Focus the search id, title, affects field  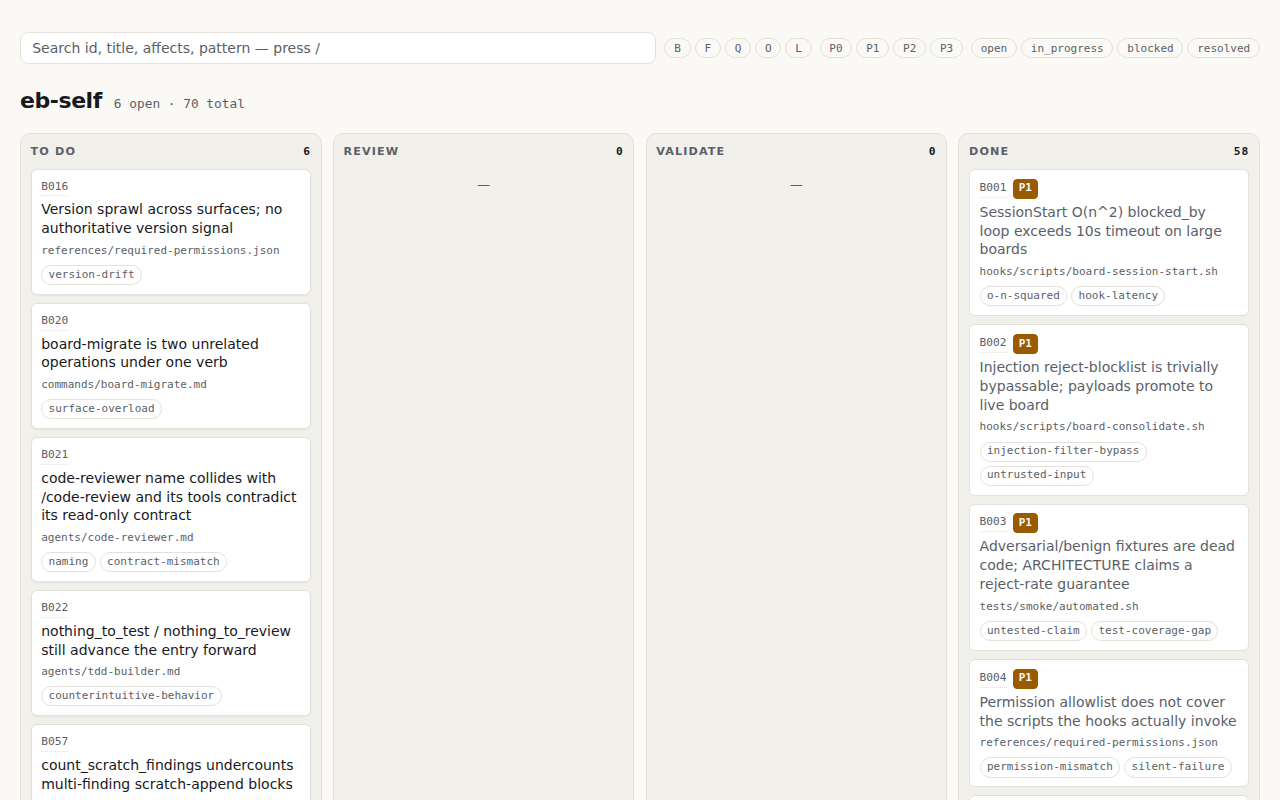(x=338, y=48)
